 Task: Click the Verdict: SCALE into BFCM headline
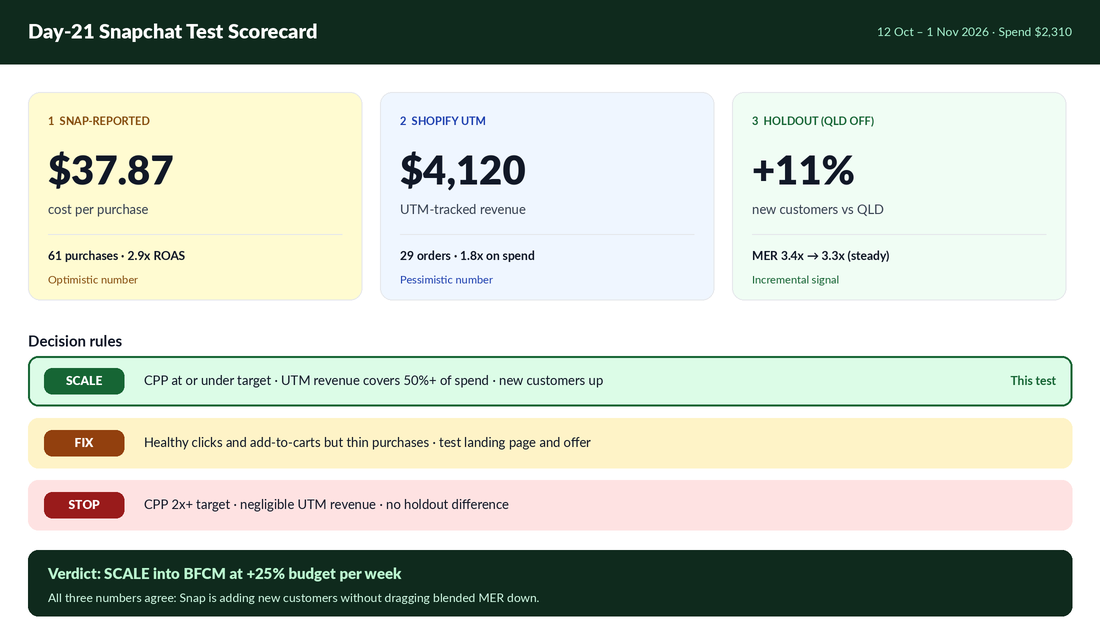pos(224,573)
